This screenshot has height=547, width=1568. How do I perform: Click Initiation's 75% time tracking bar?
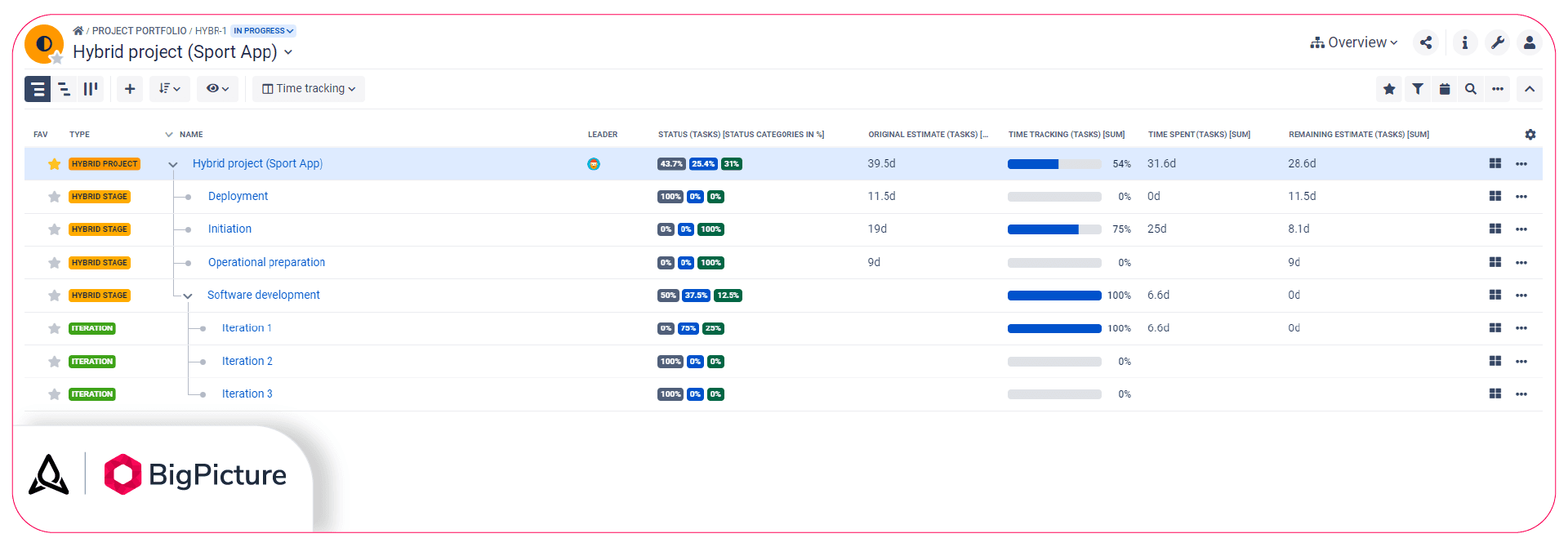[1054, 229]
